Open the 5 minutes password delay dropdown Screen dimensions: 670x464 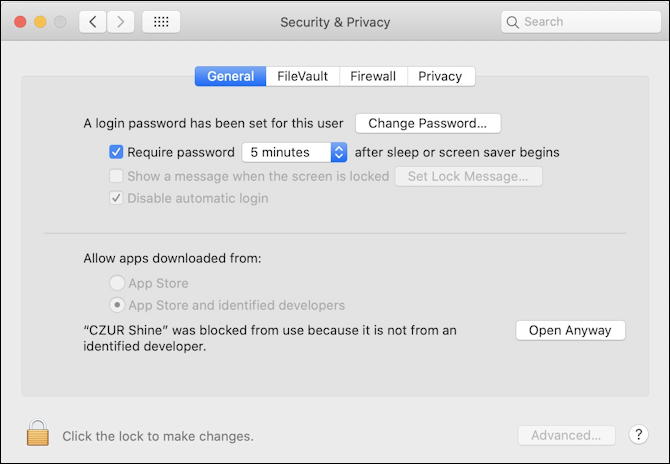coord(294,152)
